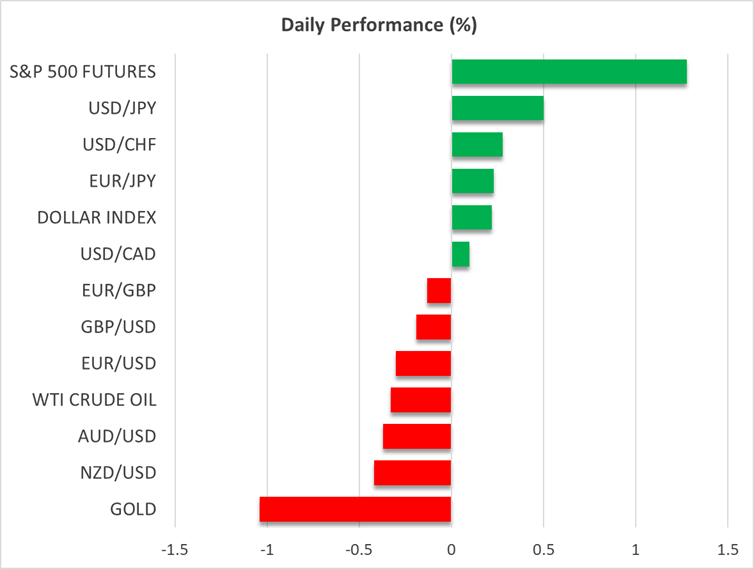754x569 pixels.
Task: Click the EUR/USD category label
Action: (118, 363)
